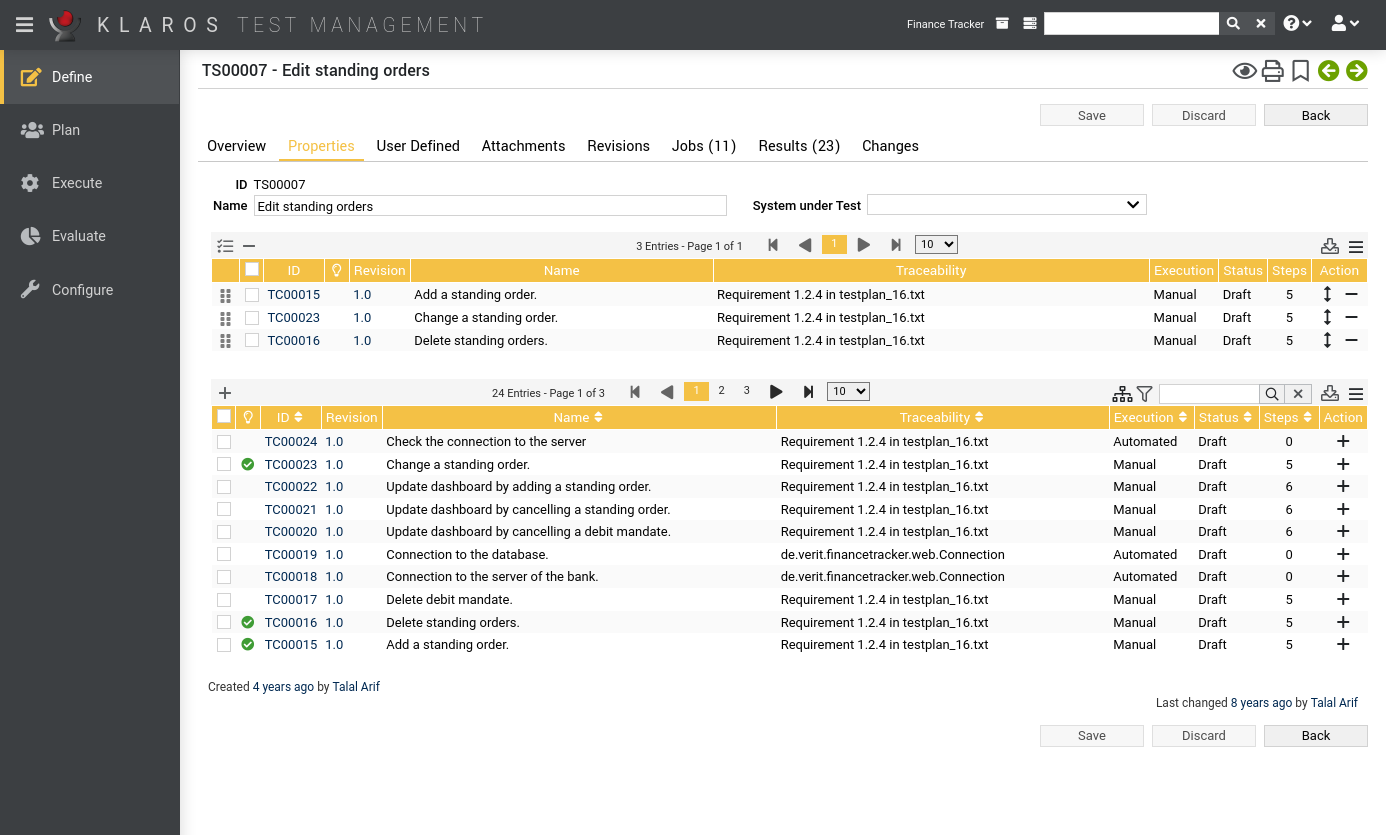1386x835 pixels.
Task: Tick checkbox for TC00023 in upper table
Action: (252, 318)
